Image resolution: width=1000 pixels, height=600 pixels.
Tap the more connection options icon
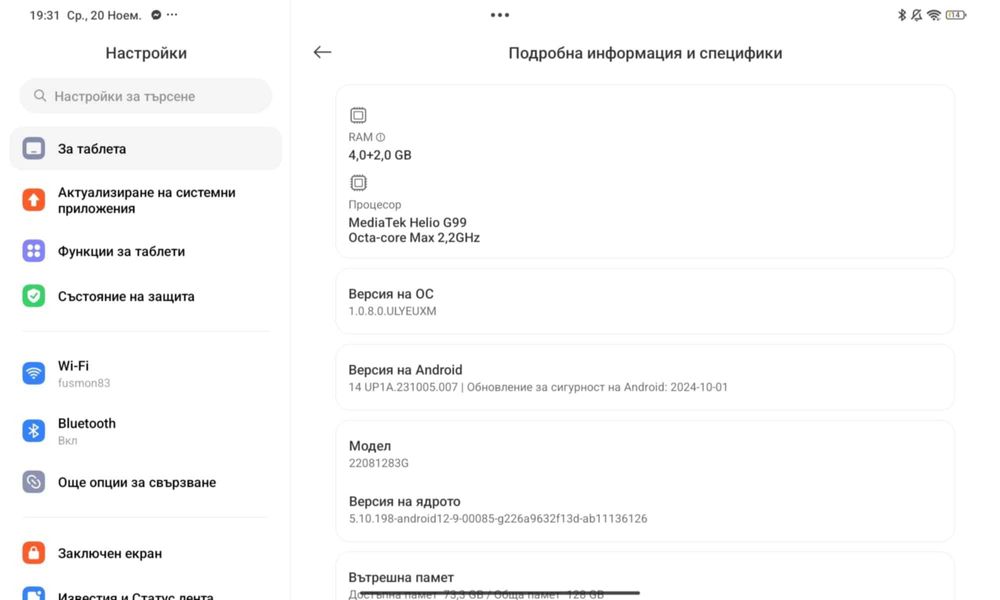(x=34, y=482)
